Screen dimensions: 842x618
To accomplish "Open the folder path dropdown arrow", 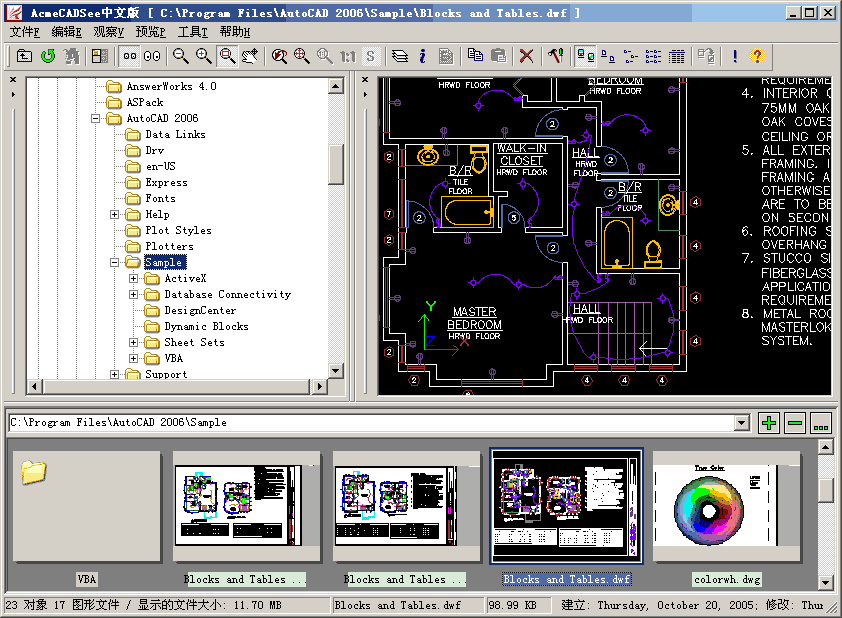I will point(742,423).
